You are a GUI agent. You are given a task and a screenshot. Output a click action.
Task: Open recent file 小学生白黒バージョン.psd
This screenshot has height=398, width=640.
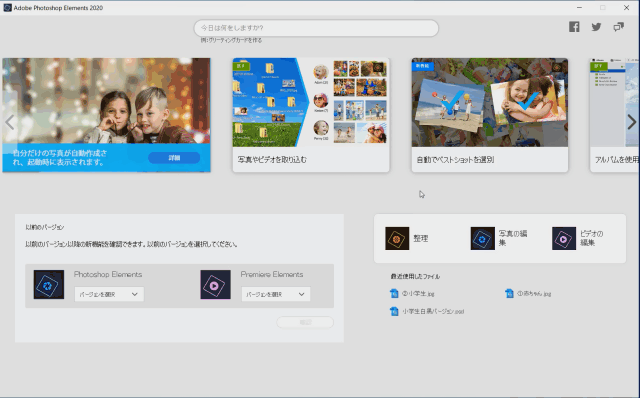[433, 311]
